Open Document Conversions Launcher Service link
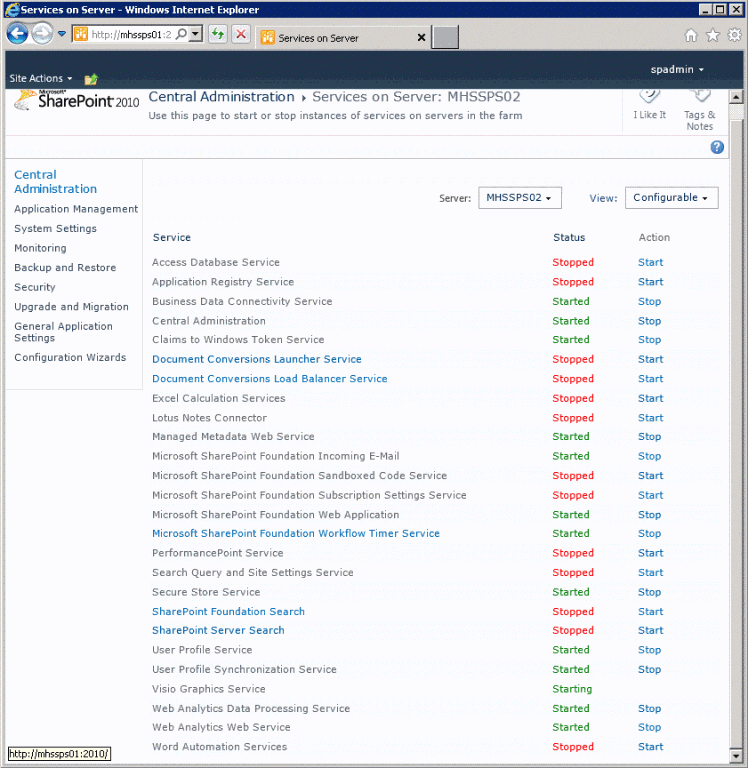 [x=257, y=360]
